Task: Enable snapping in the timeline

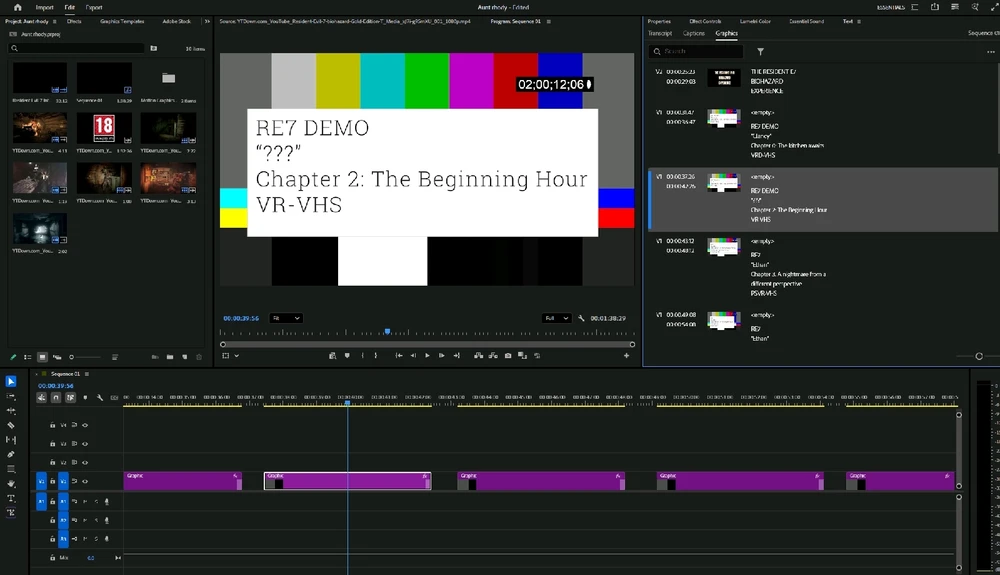Action: (56, 398)
